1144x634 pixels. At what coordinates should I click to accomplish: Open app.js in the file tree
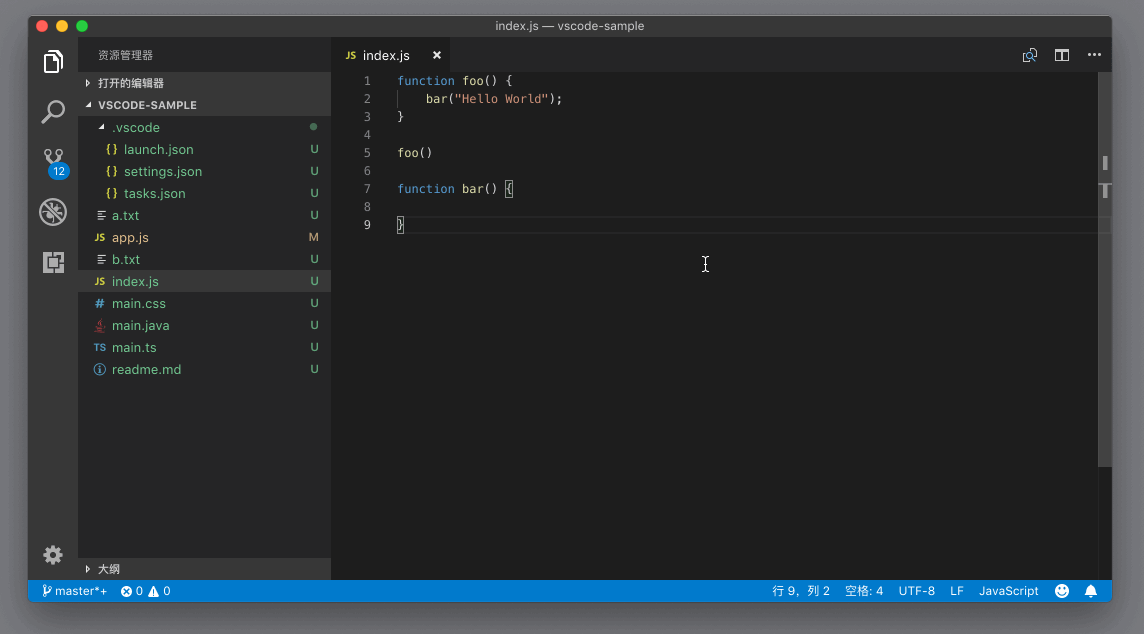tap(130, 237)
